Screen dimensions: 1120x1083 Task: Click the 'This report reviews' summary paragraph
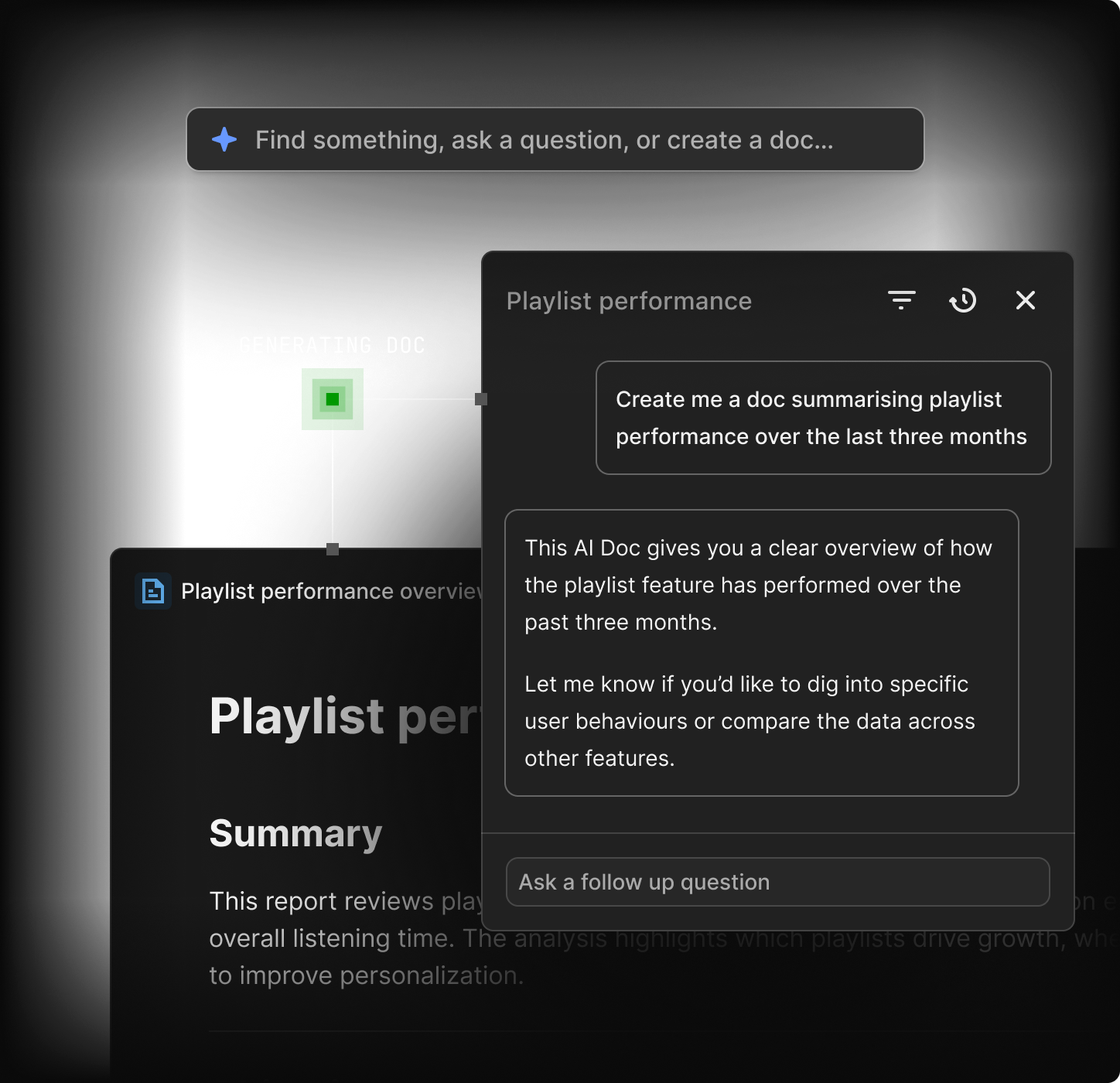[344, 938]
